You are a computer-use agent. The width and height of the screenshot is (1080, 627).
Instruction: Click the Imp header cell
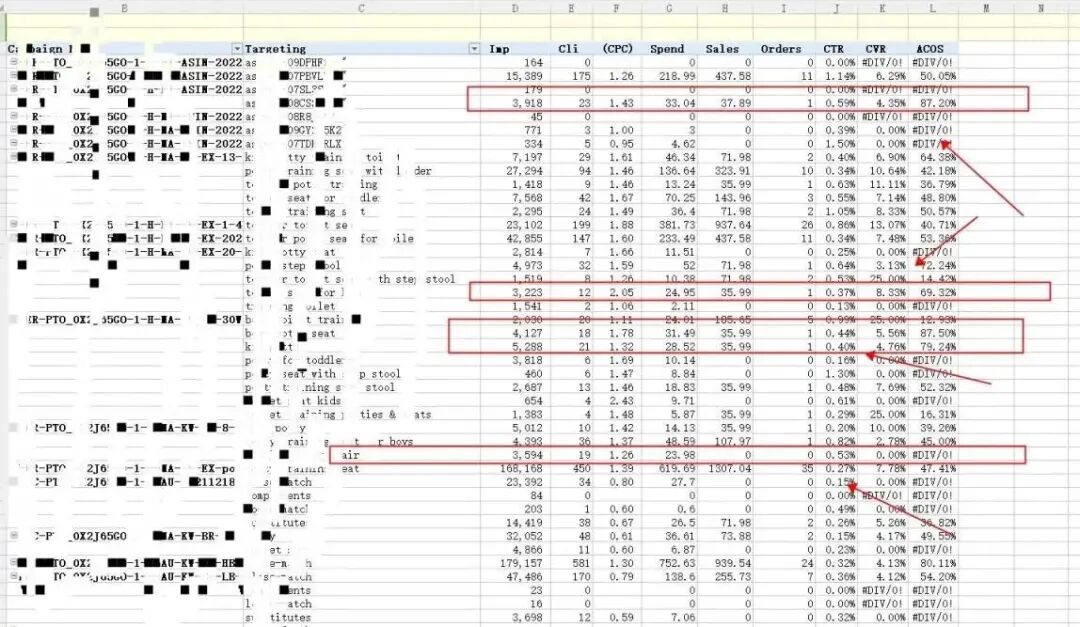coord(499,49)
